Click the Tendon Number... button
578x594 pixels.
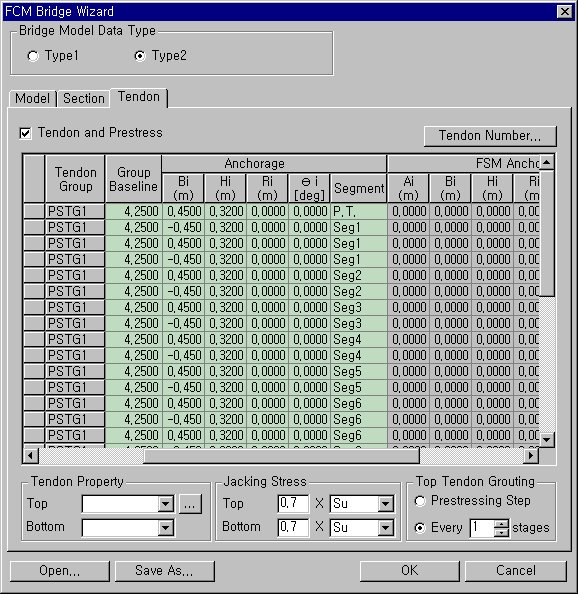coord(490,136)
